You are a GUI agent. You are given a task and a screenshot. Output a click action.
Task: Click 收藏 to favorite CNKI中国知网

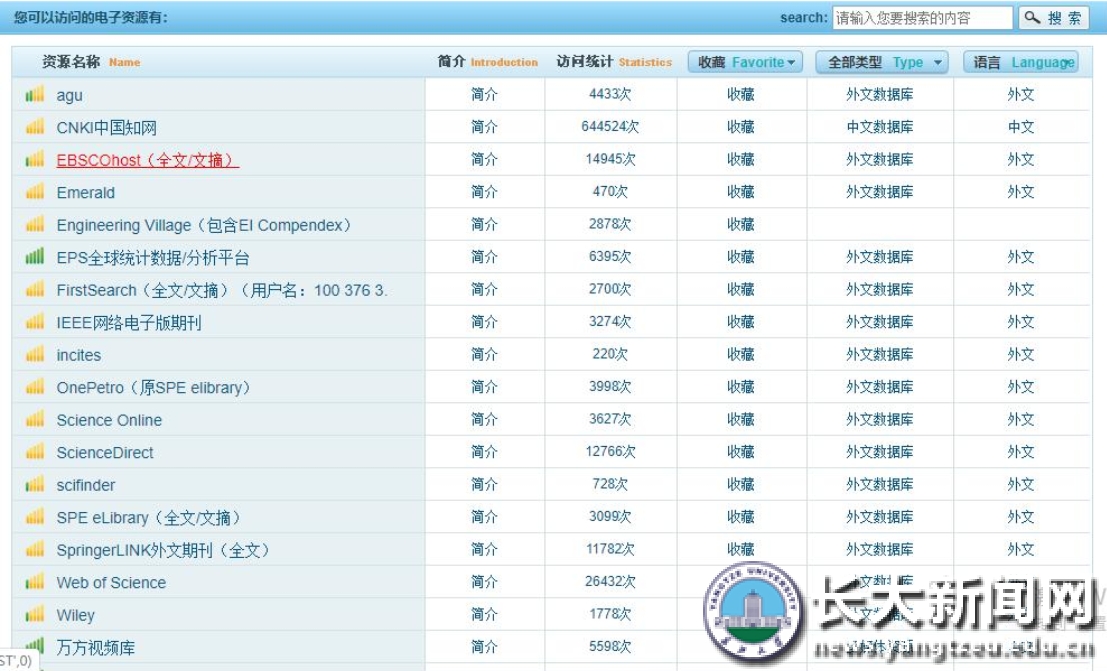(x=741, y=126)
